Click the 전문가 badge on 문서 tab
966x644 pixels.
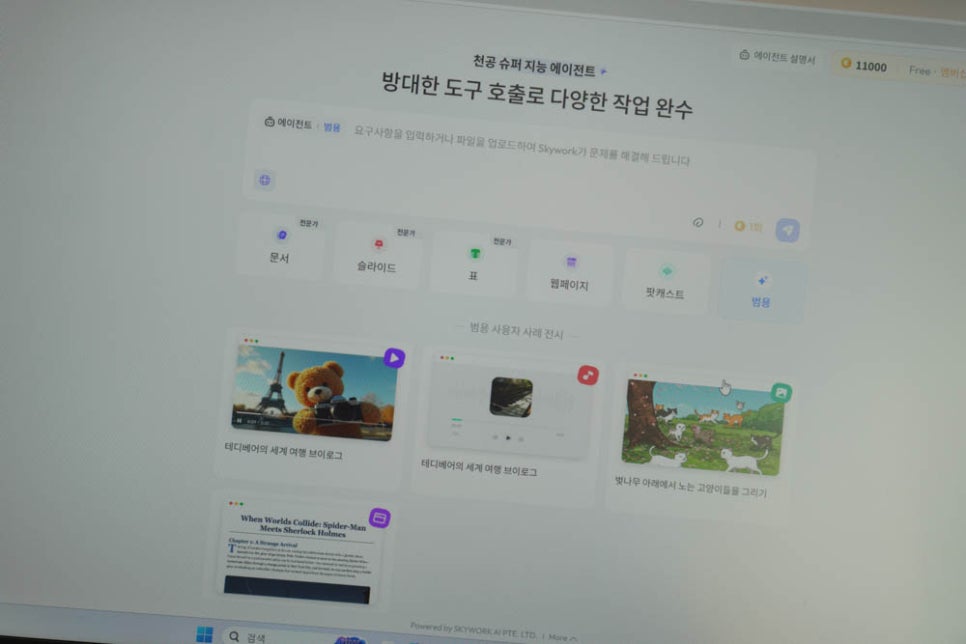[x=309, y=223]
